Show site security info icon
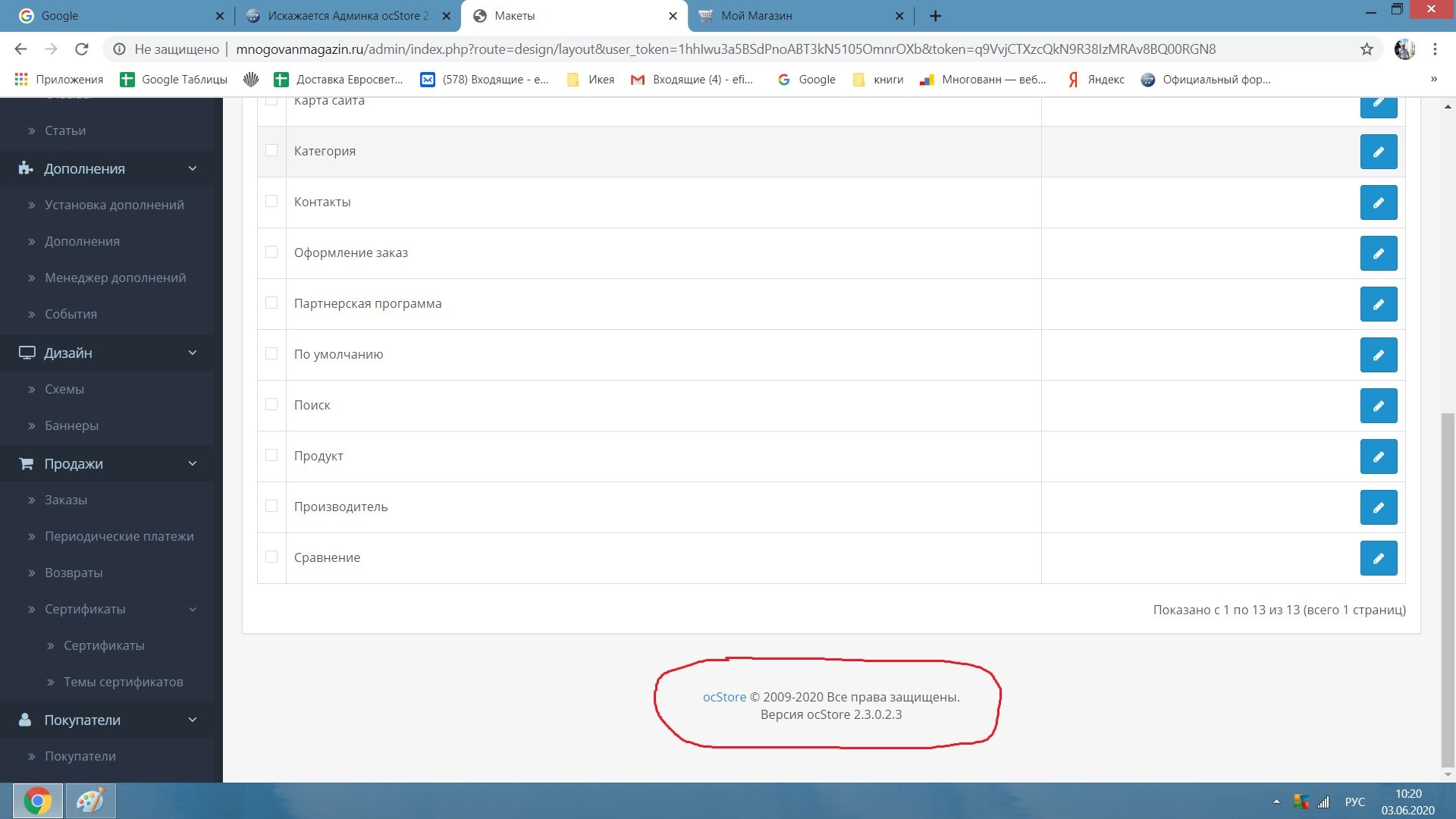The height and width of the screenshot is (819, 1456). 119,49
